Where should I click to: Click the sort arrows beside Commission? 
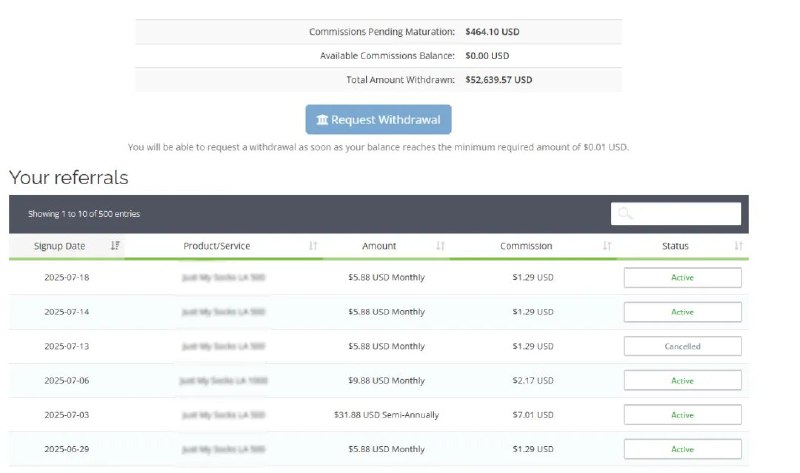coord(607,246)
